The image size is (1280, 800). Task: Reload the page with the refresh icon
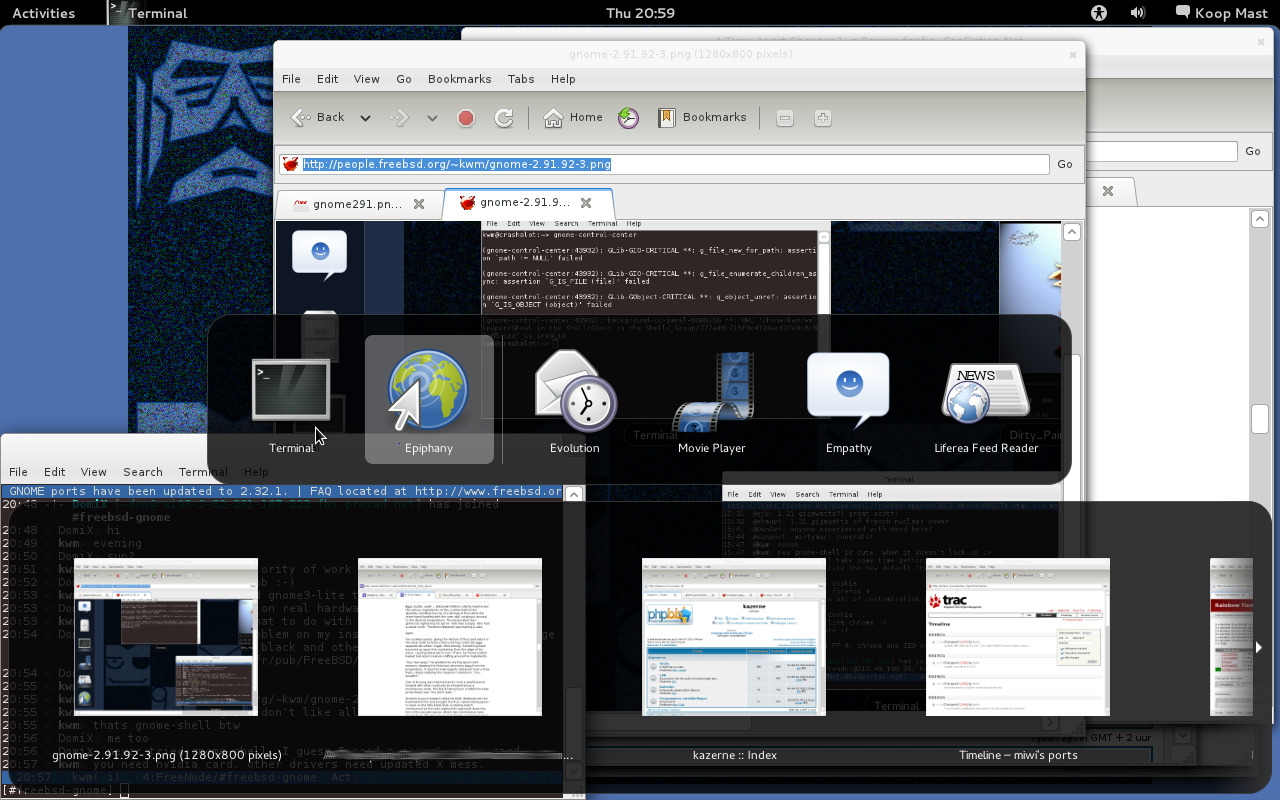(x=504, y=118)
